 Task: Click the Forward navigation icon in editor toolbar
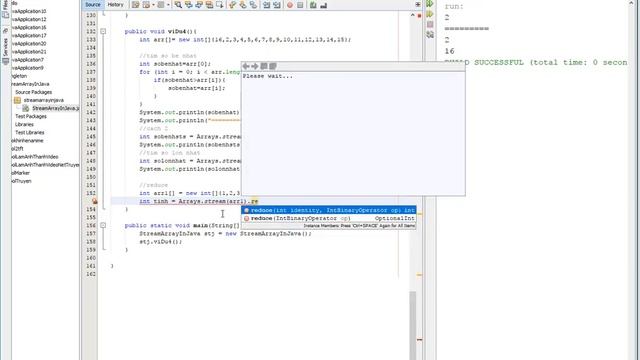(x=160, y=5)
